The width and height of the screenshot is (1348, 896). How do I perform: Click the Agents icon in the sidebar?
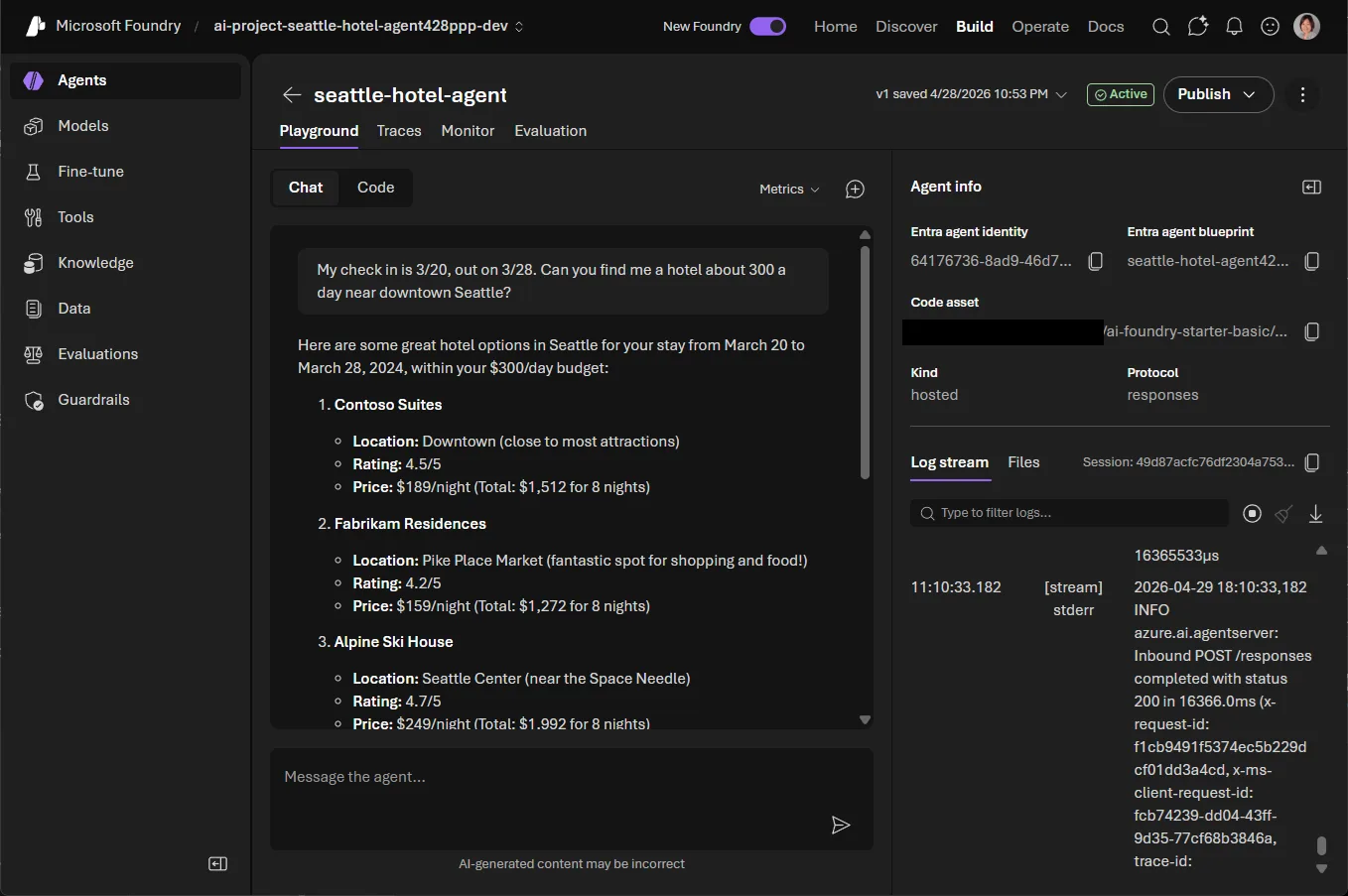34,80
